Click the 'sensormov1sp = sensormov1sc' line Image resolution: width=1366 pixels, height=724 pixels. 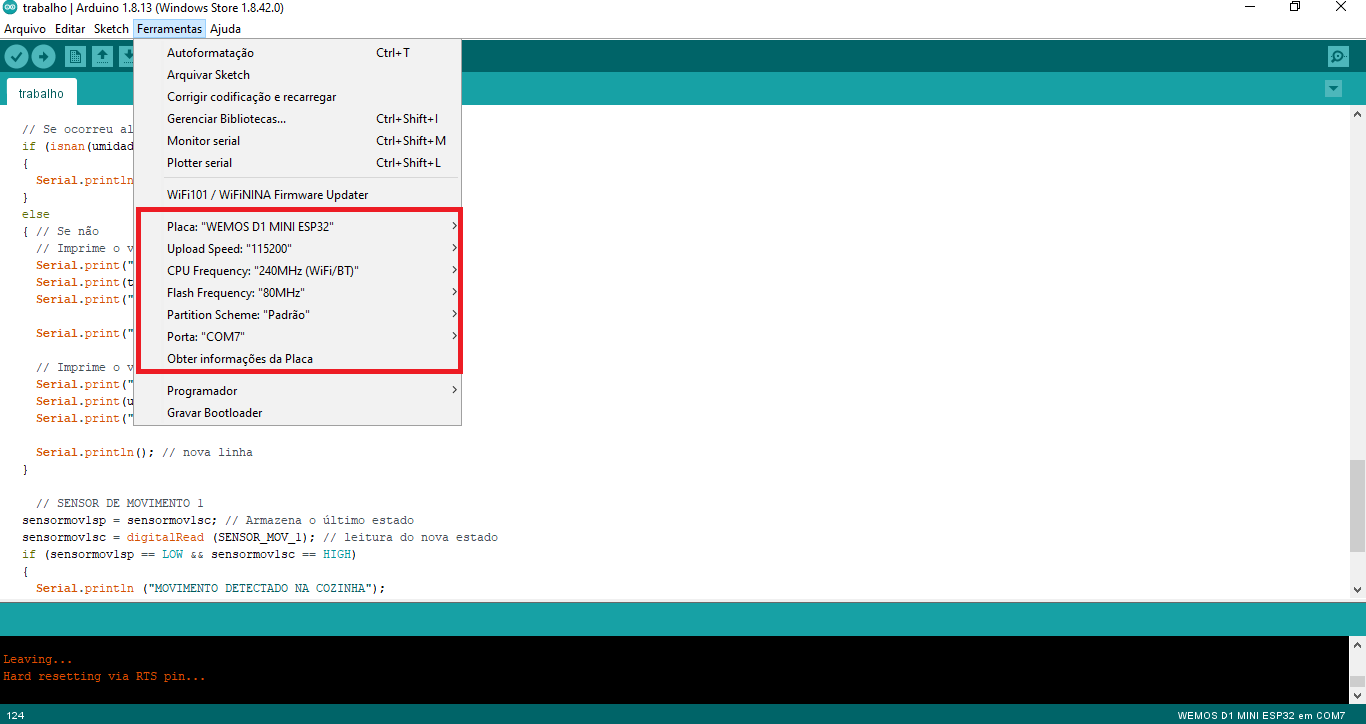tap(218, 520)
